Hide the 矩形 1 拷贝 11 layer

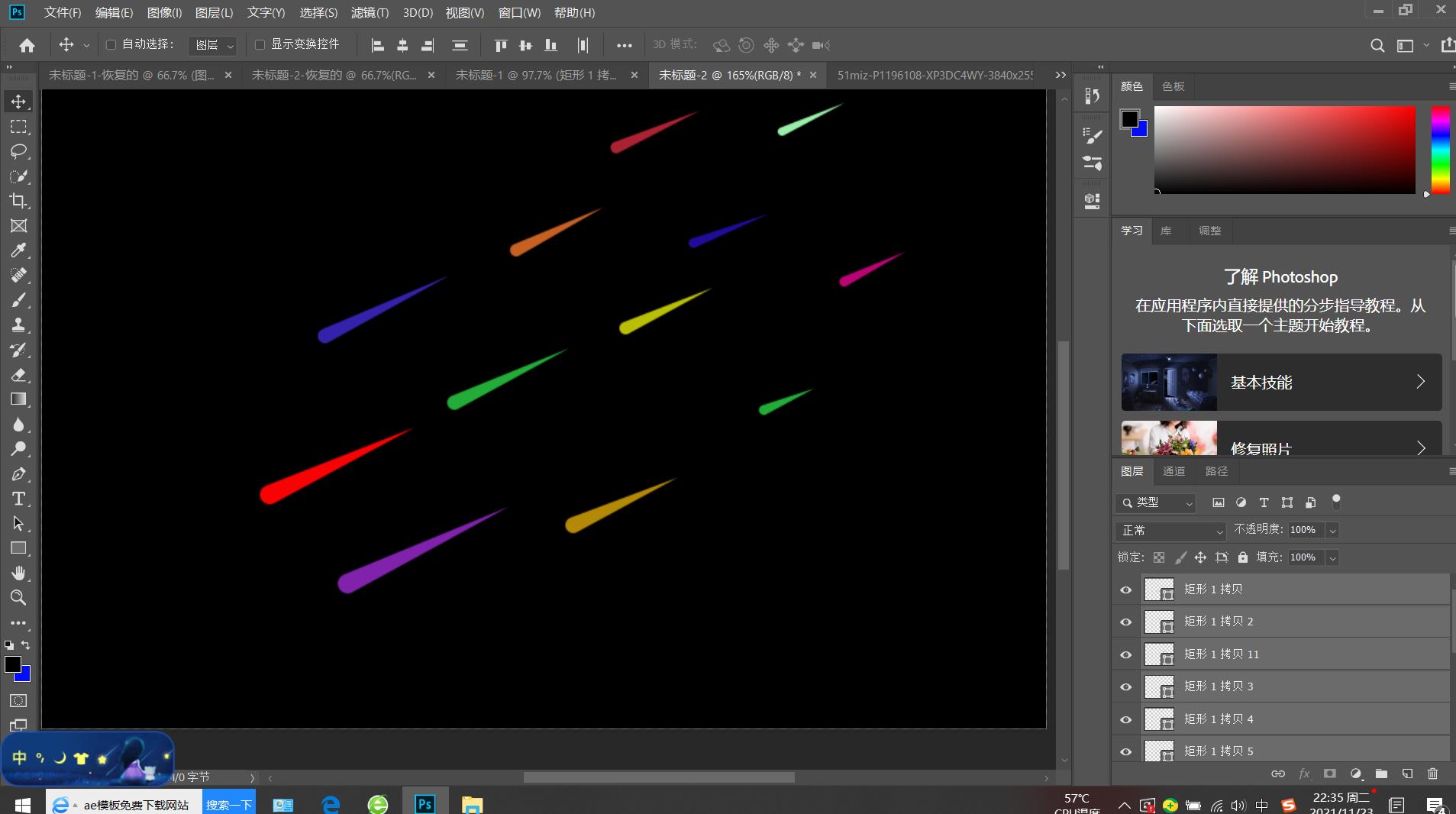coord(1126,654)
